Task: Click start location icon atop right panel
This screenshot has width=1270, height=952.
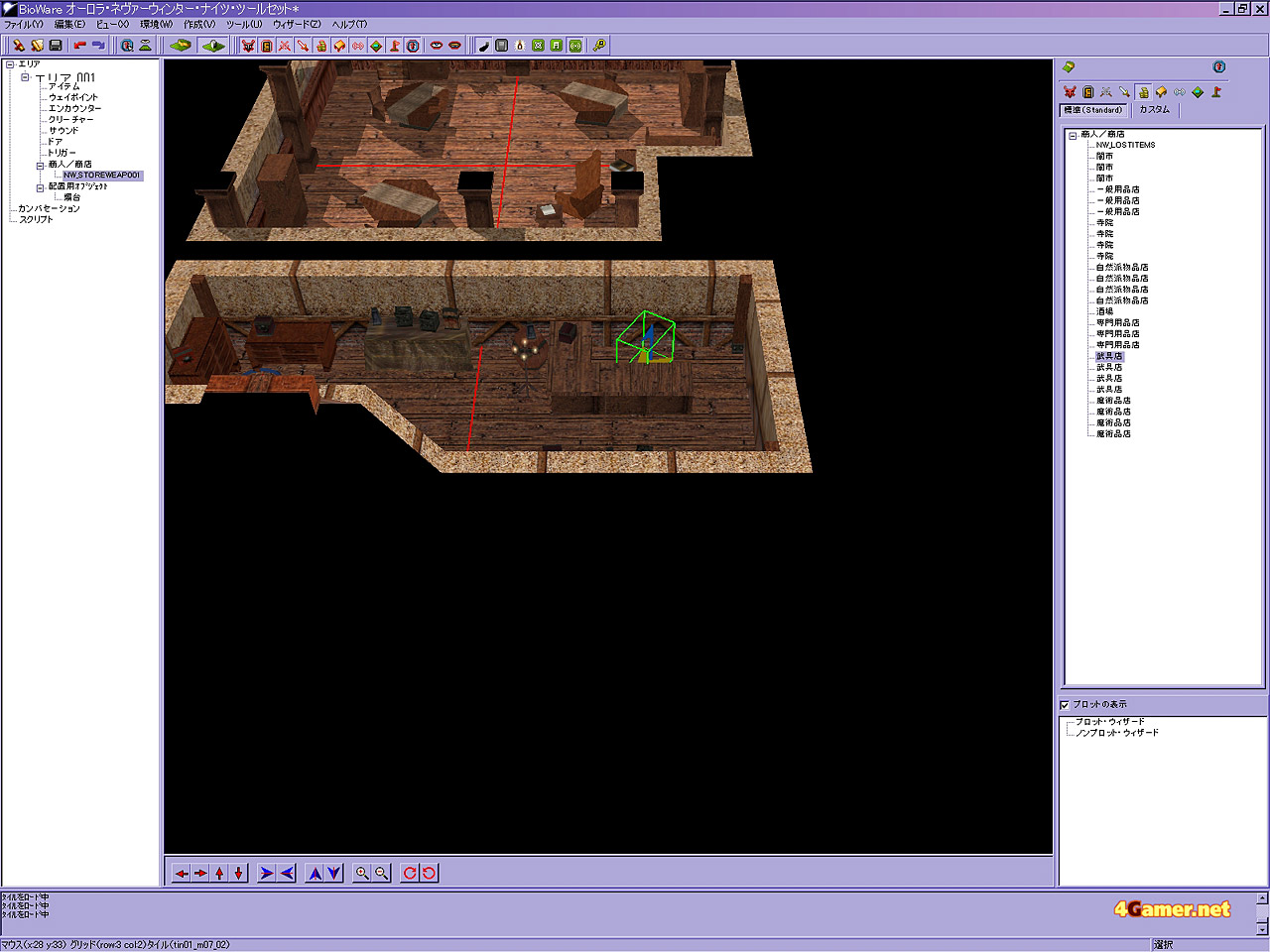Action: click(1219, 67)
